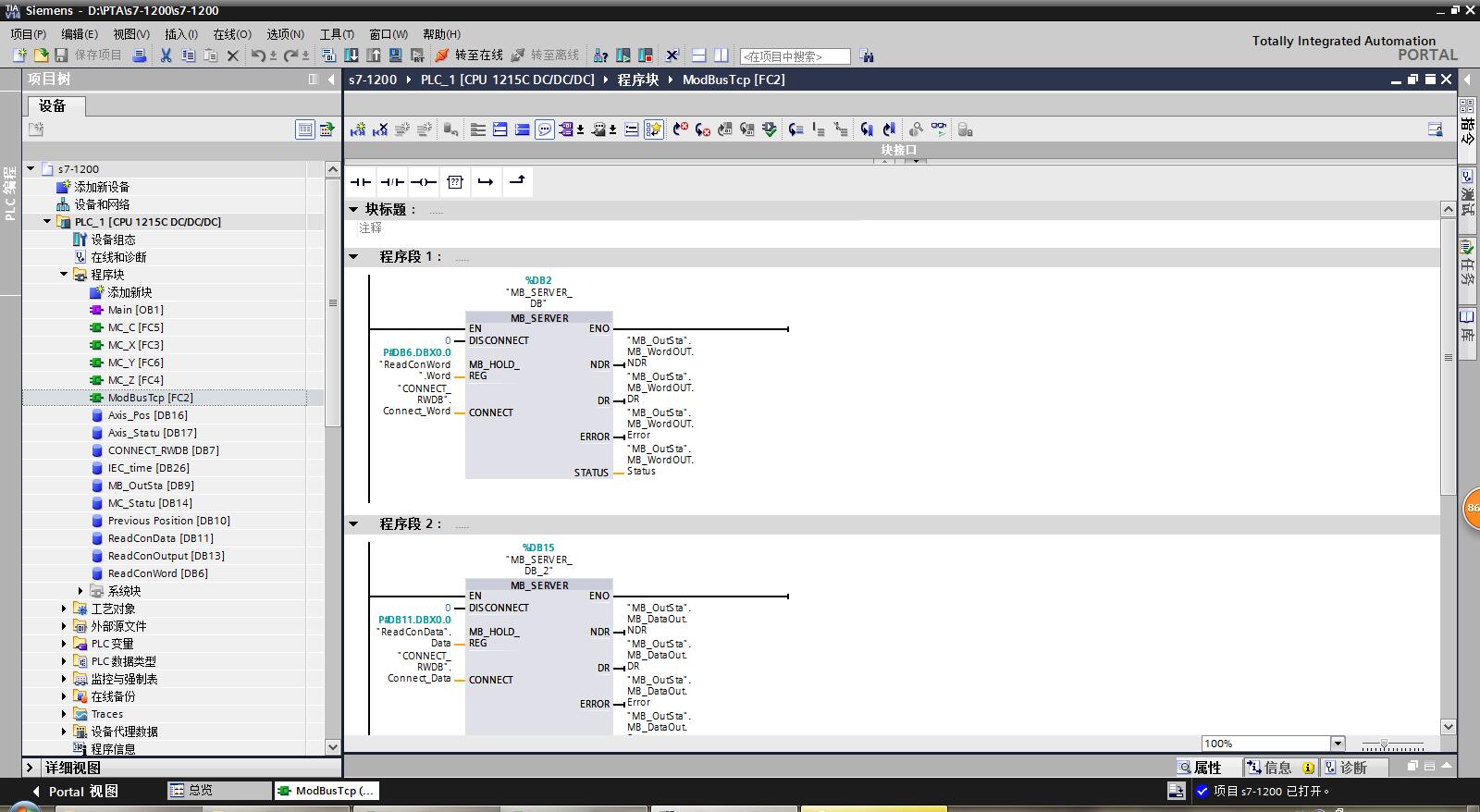Switch to the Portal 视图
The width and height of the screenshot is (1480, 812).
click(x=75, y=792)
